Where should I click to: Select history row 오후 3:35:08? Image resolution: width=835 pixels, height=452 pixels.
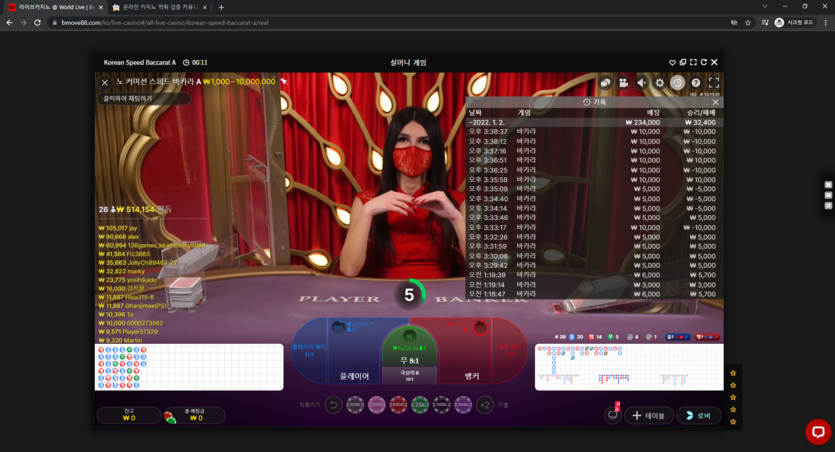click(x=592, y=189)
